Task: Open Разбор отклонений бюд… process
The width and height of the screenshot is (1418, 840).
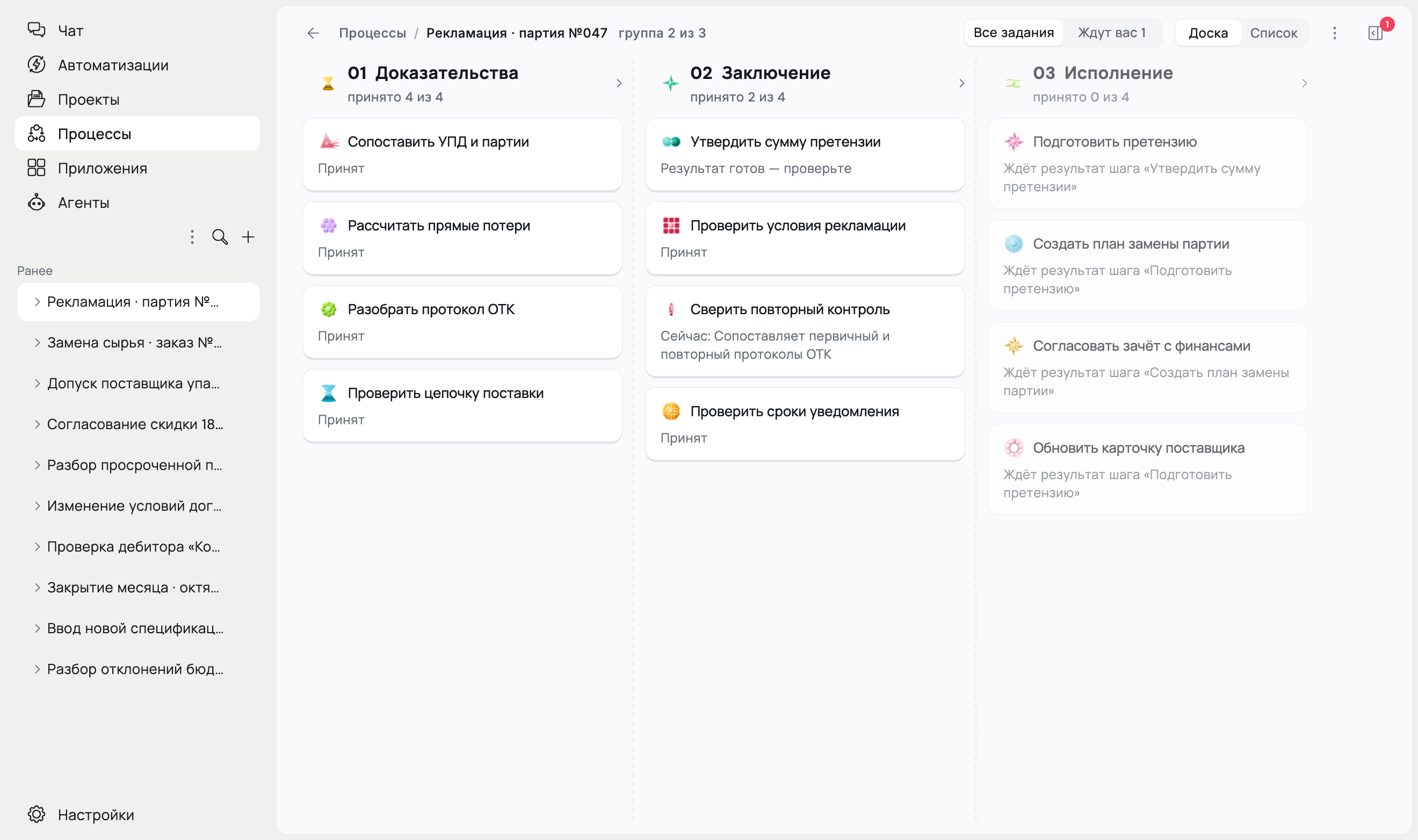Action: (x=139, y=669)
